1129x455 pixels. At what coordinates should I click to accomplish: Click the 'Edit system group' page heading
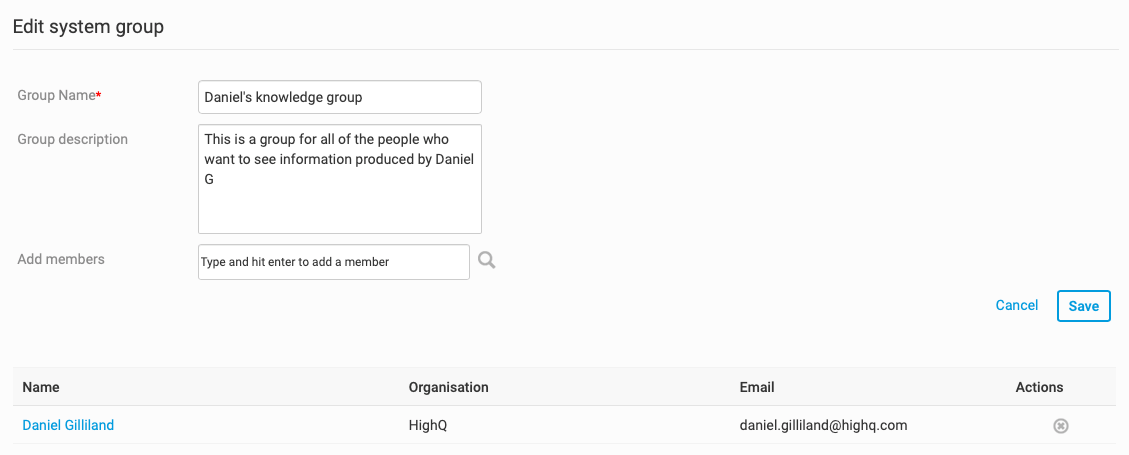(x=88, y=27)
